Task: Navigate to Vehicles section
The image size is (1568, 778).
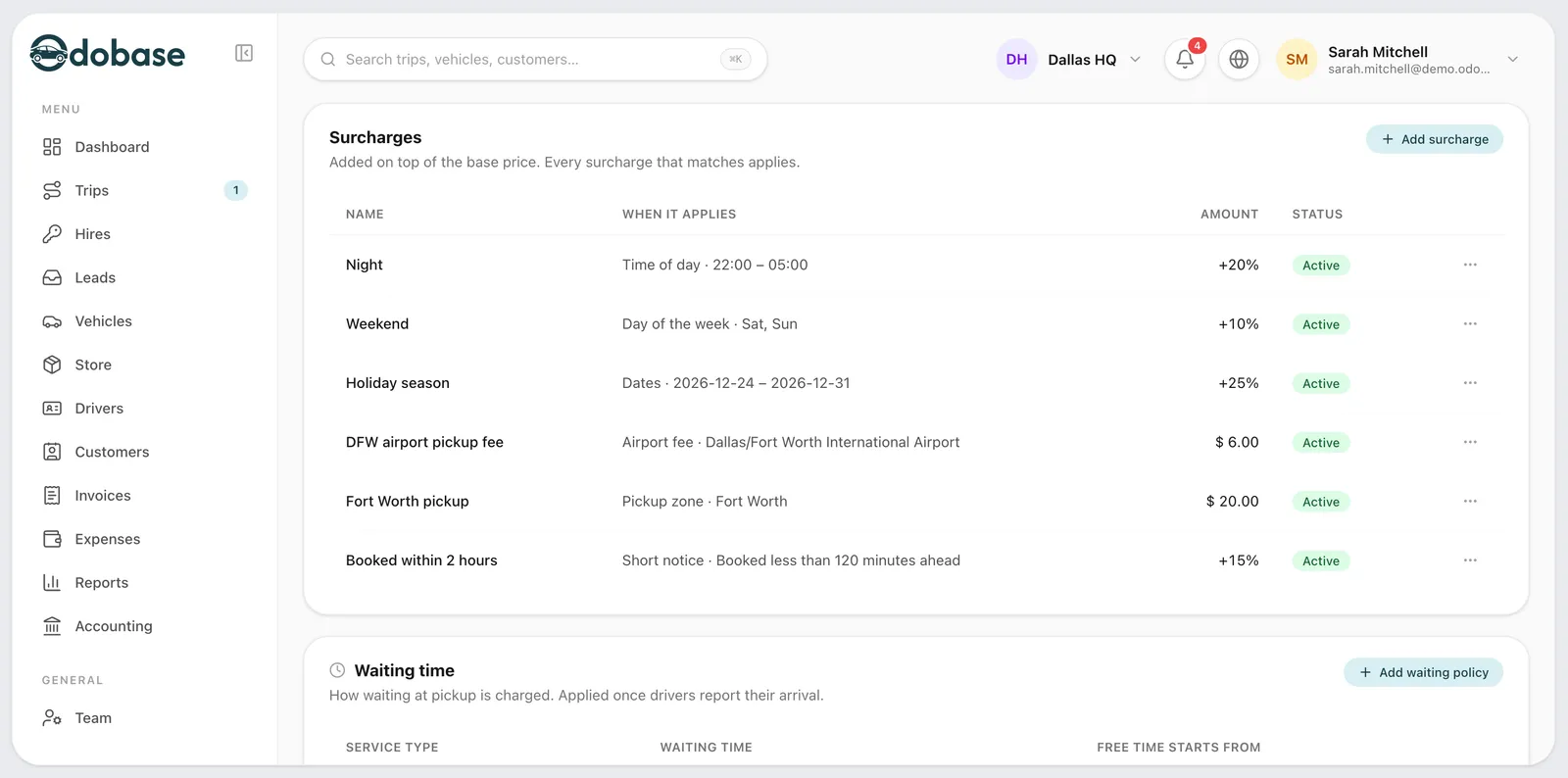Action: click(145, 321)
